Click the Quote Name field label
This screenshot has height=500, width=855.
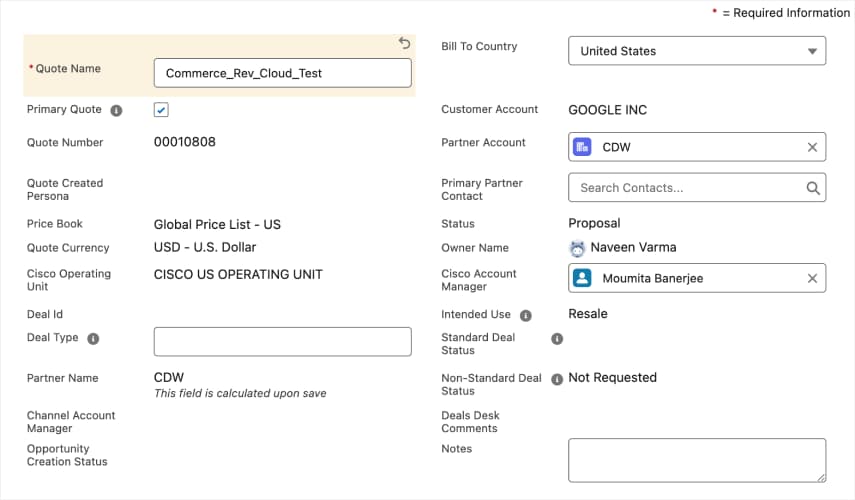click(x=68, y=68)
